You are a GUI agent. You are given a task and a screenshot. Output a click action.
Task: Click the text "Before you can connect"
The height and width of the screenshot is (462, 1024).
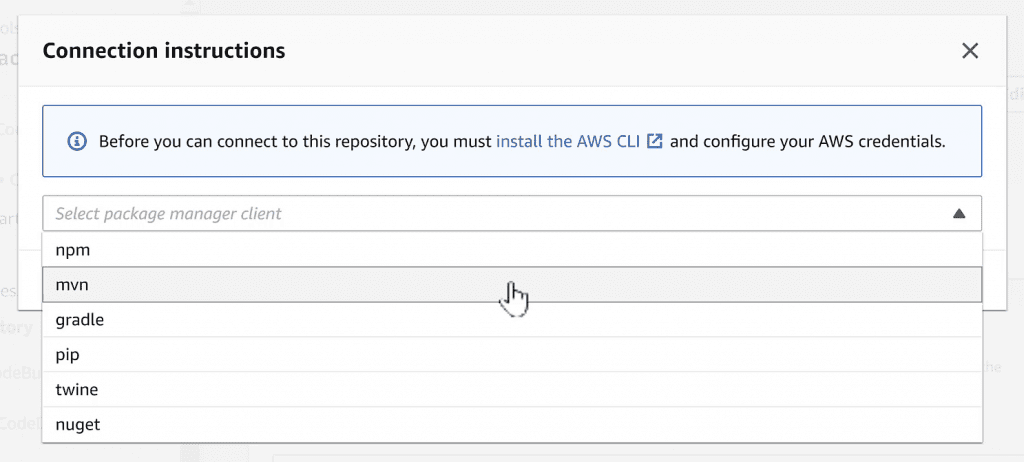click(178, 141)
